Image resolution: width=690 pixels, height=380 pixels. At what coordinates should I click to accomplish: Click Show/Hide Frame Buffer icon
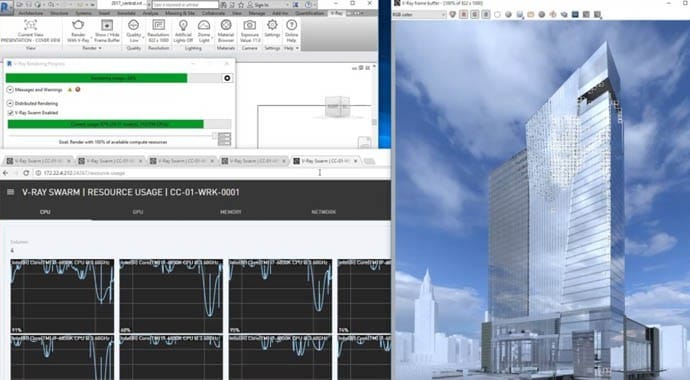click(107, 25)
